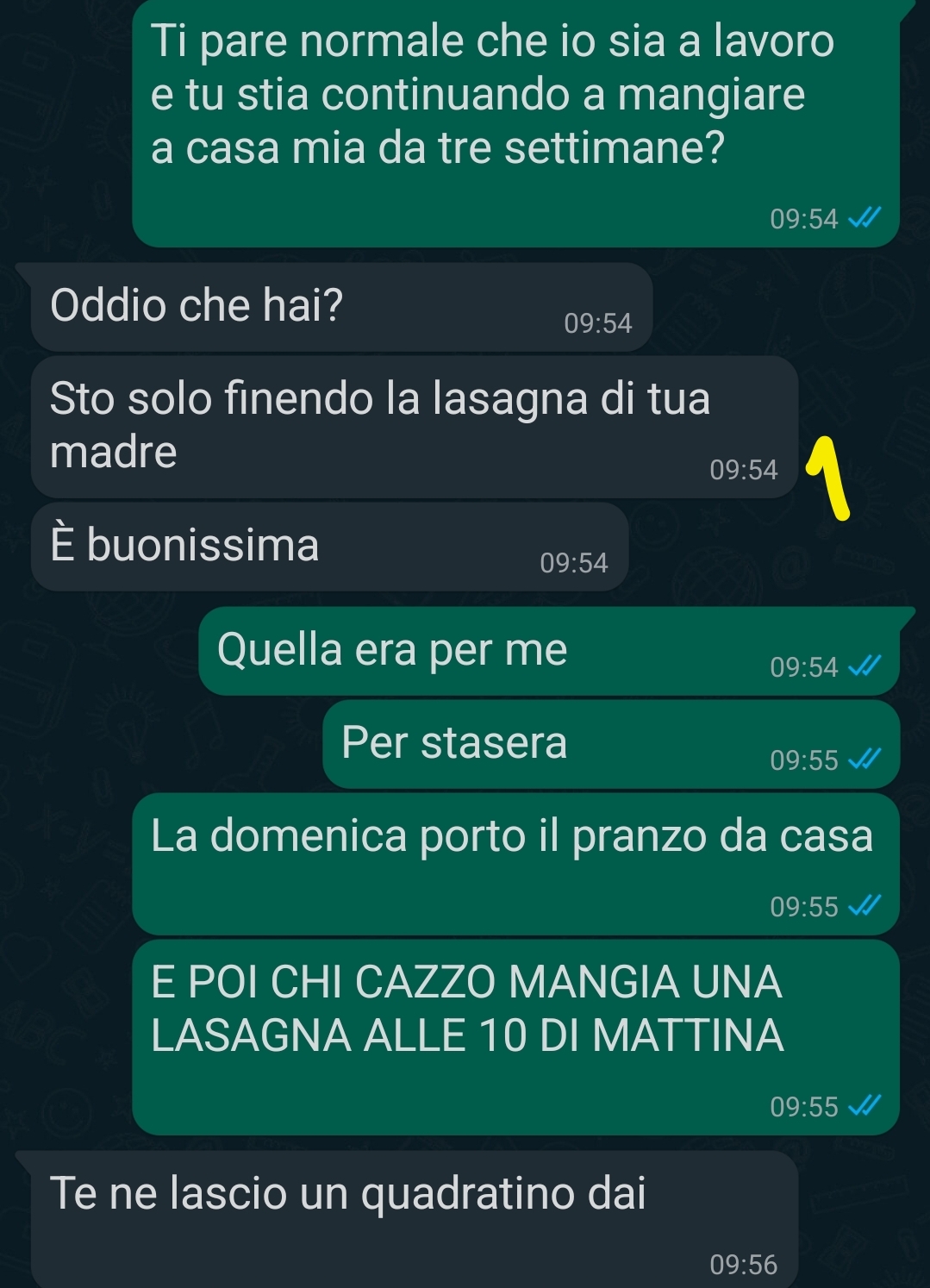930x1288 pixels.
Task: Tap read ticks beside 'Quella era per me'
Action: (x=864, y=666)
